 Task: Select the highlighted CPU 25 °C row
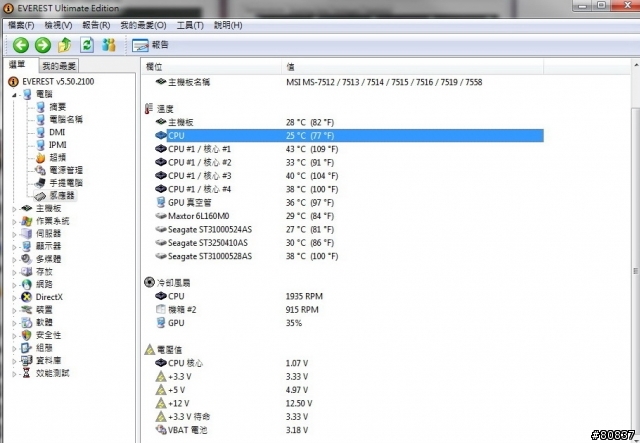[x=349, y=136]
